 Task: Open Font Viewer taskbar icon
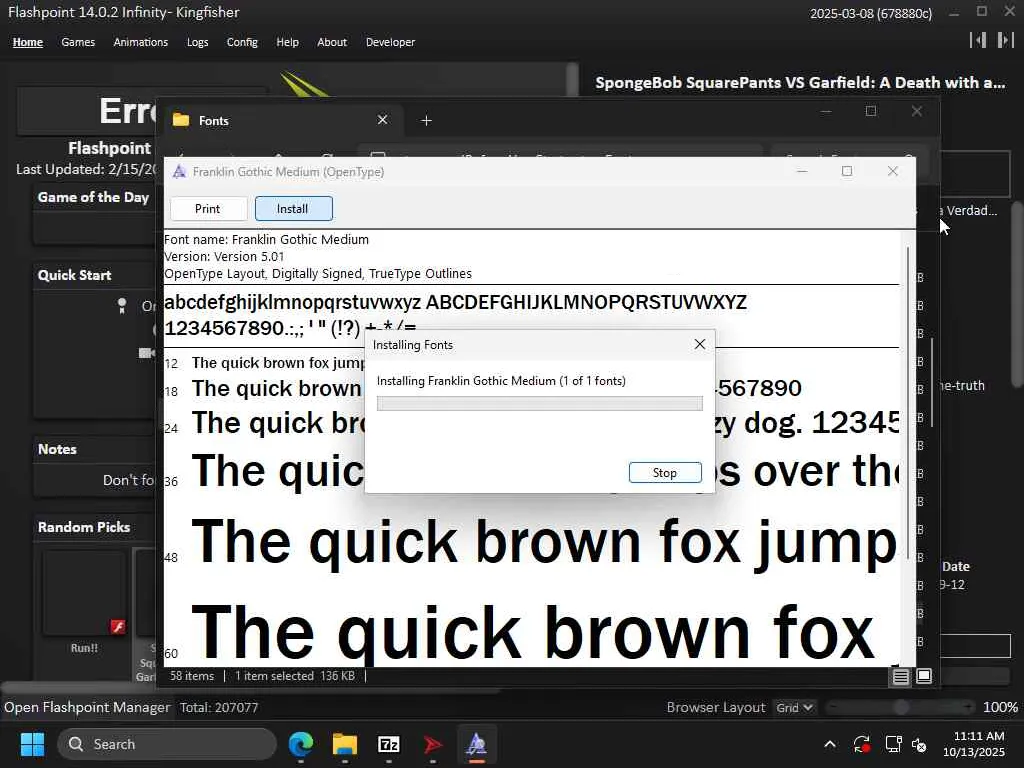(x=477, y=744)
